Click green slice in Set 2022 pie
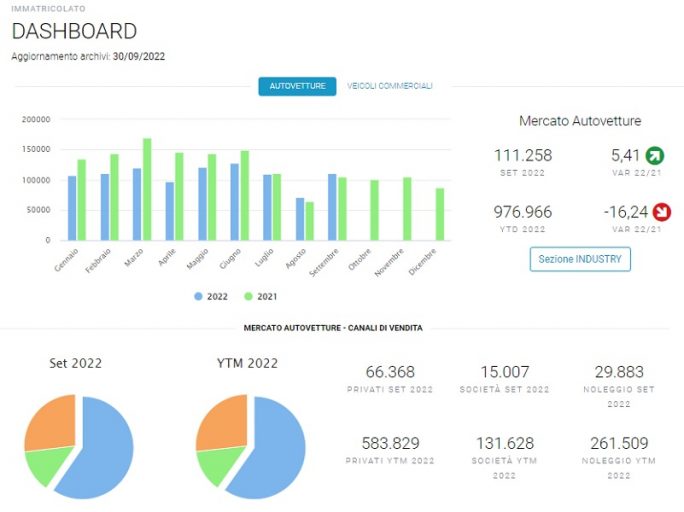This screenshot has width=684, height=512. click(x=47, y=466)
